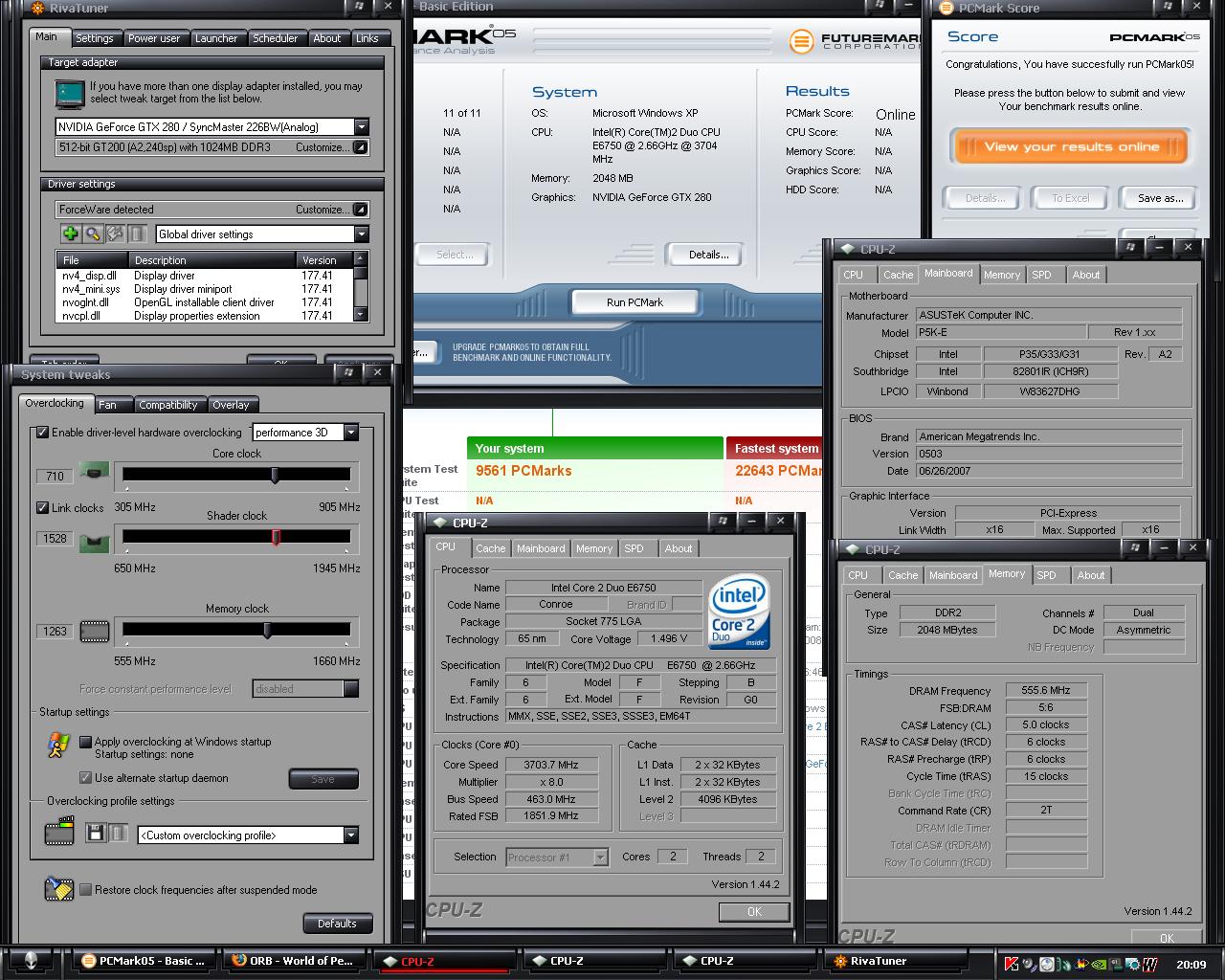Click the Defaults button in System tweaks
The height and width of the screenshot is (980, 1225).
pyautogui.click(x=337, y=924)
